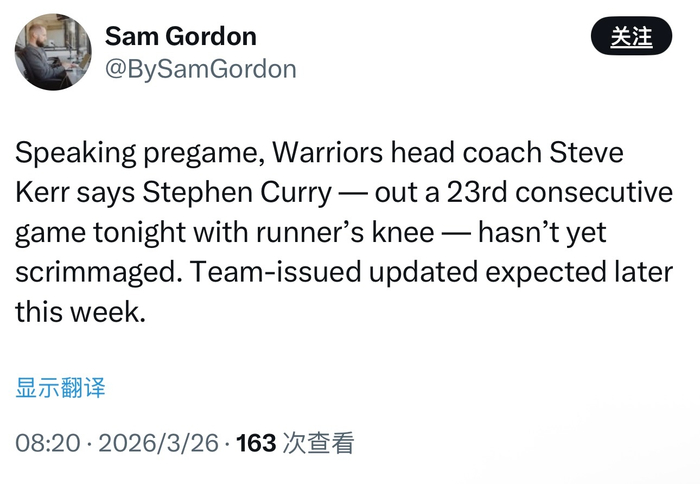Viewport: 700px width, 484px height.
Task: Open Sam Gordon's profile picture
Action: pos(52,52)
